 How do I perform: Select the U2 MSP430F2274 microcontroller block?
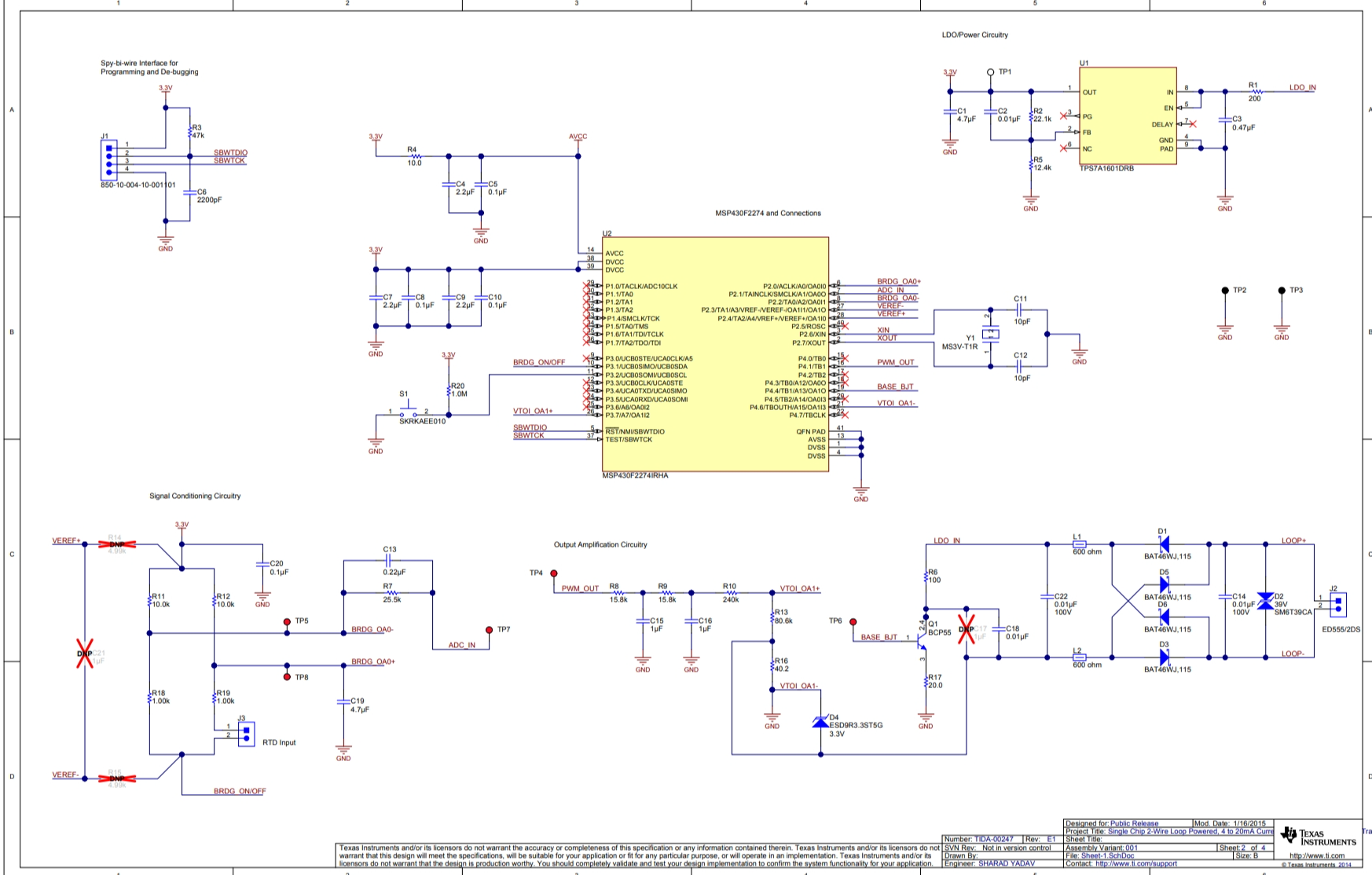pos(715,353)
